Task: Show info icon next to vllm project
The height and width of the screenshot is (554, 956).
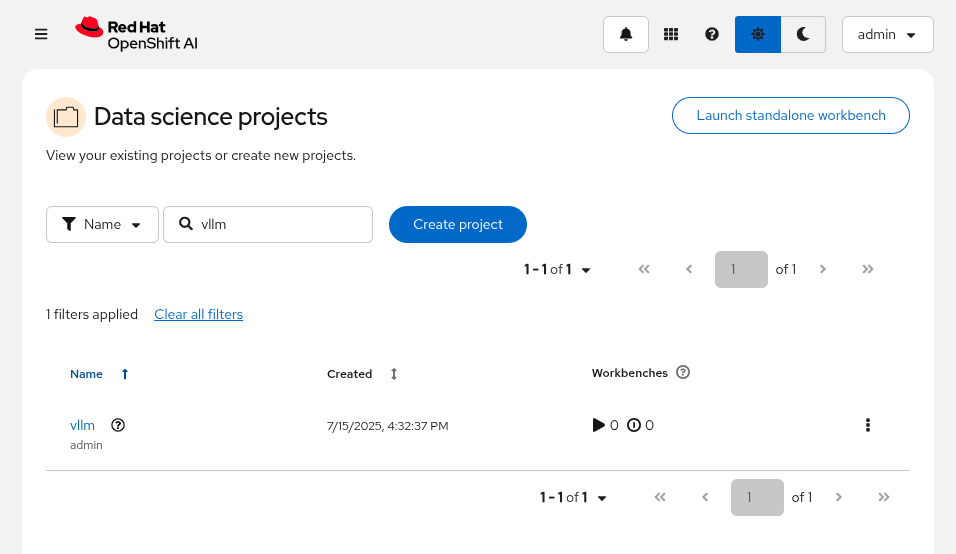Action: 118,425
